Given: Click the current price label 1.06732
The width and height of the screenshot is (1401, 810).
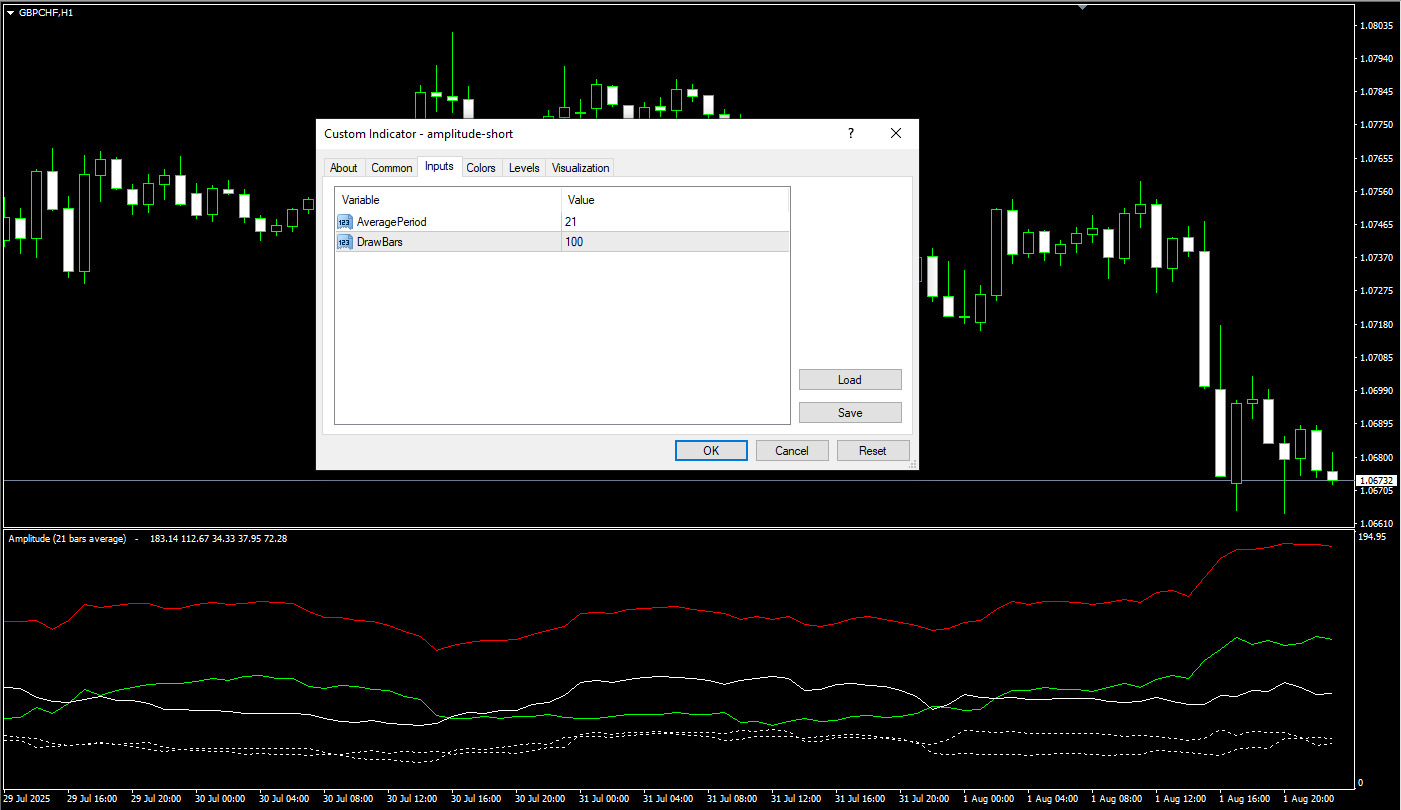Looking at the screenshot, I should (1376, 481).
